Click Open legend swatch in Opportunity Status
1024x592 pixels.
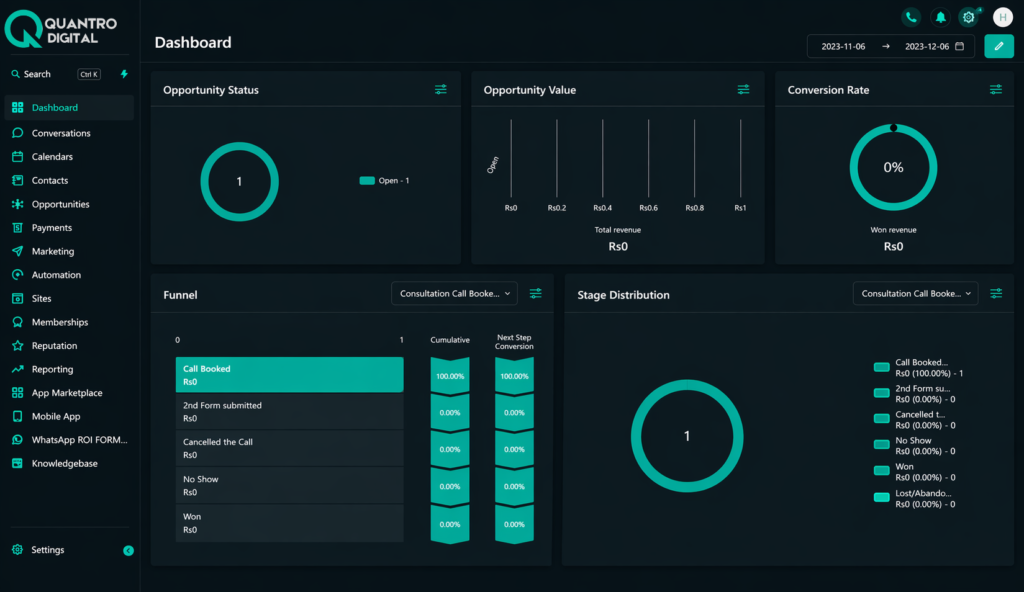367,180
